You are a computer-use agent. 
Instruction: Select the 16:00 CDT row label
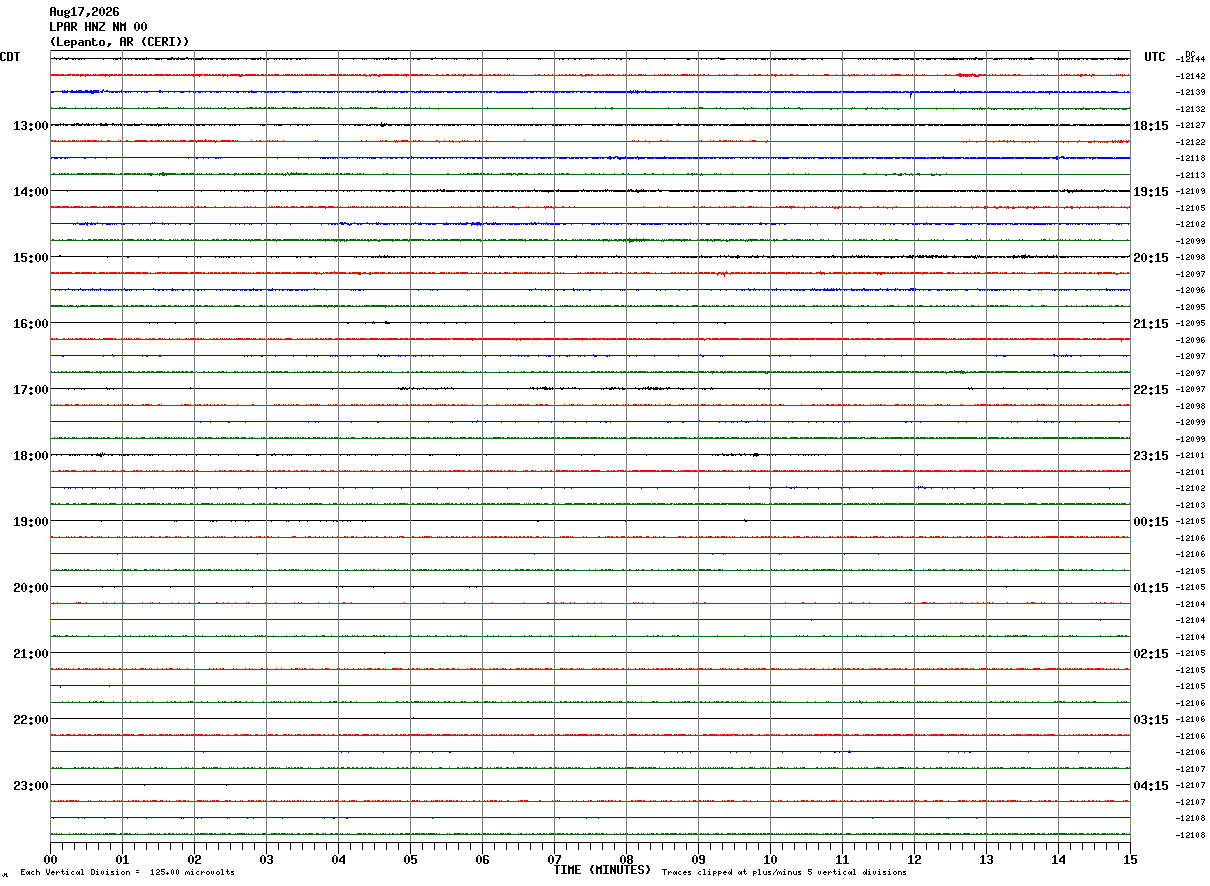tap(30, 323)
